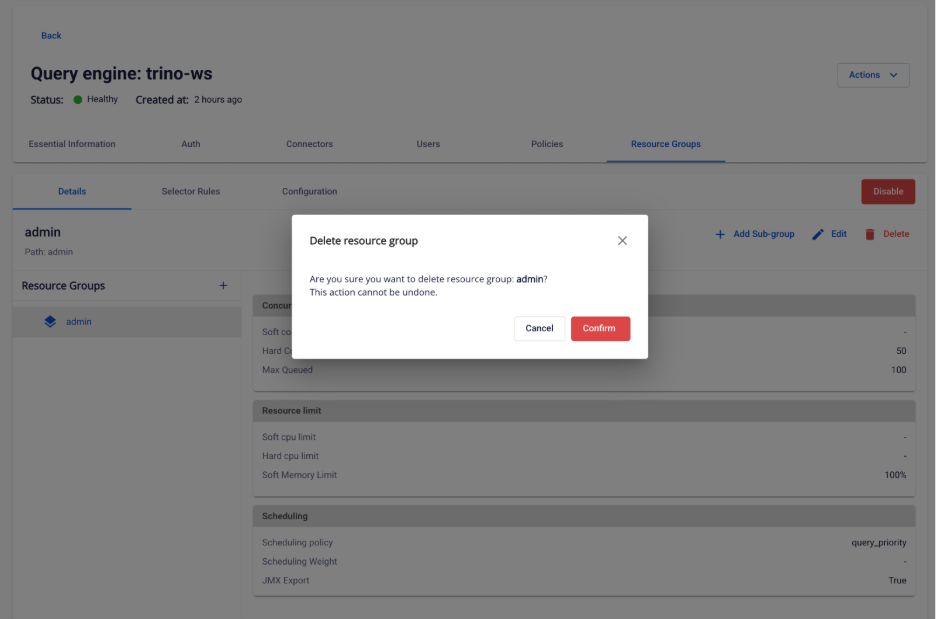Click the Resource limit section header
The width and height of the screenshot is (936, 619).
[x=584, y=411]
